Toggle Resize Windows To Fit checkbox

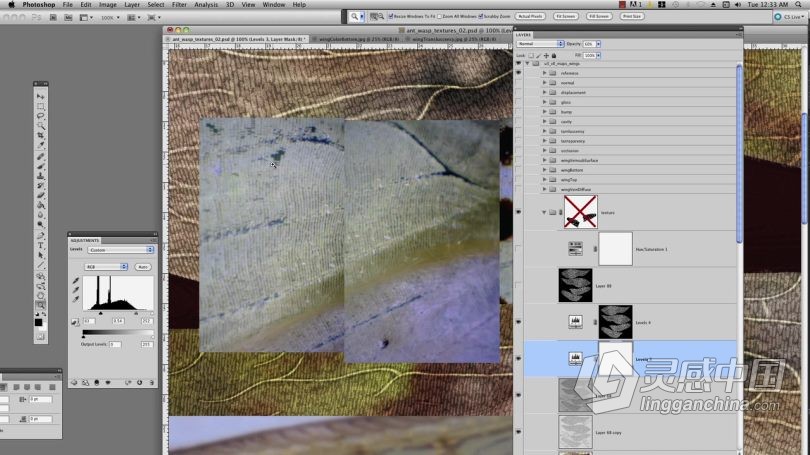(391, 17)
